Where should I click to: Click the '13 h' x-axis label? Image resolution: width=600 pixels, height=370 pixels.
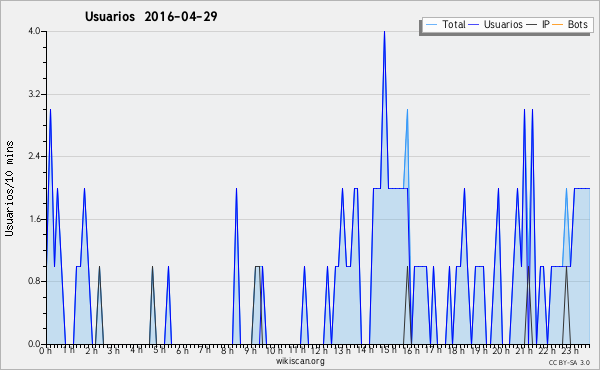click(x=342, y=351)
